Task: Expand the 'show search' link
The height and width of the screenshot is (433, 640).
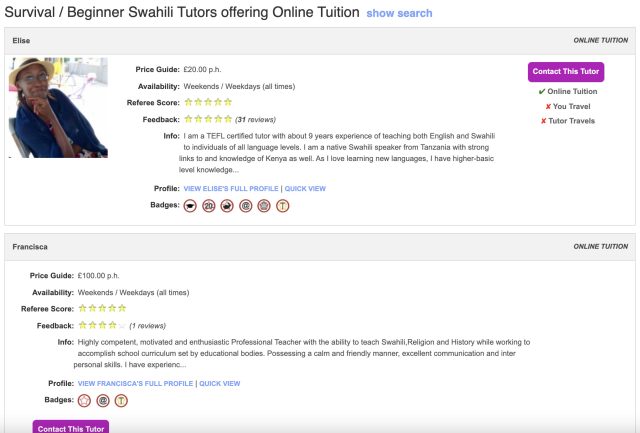Action: (x=399, y=13)
